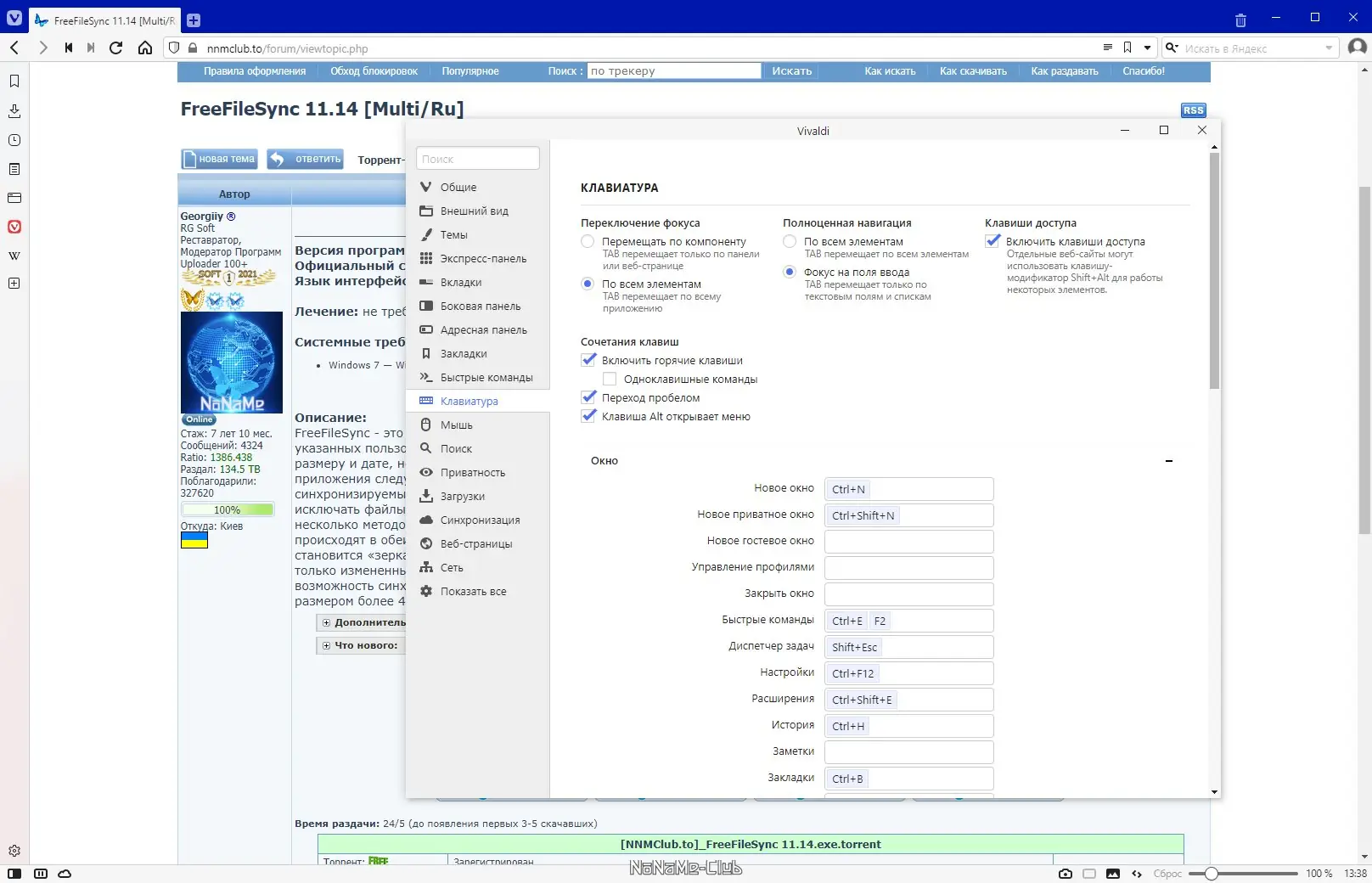Toggle 'Включить клавиши доступа' checkbox
Image resolution: width=1372 pixels, height=883 pixels.
[992, 241]
